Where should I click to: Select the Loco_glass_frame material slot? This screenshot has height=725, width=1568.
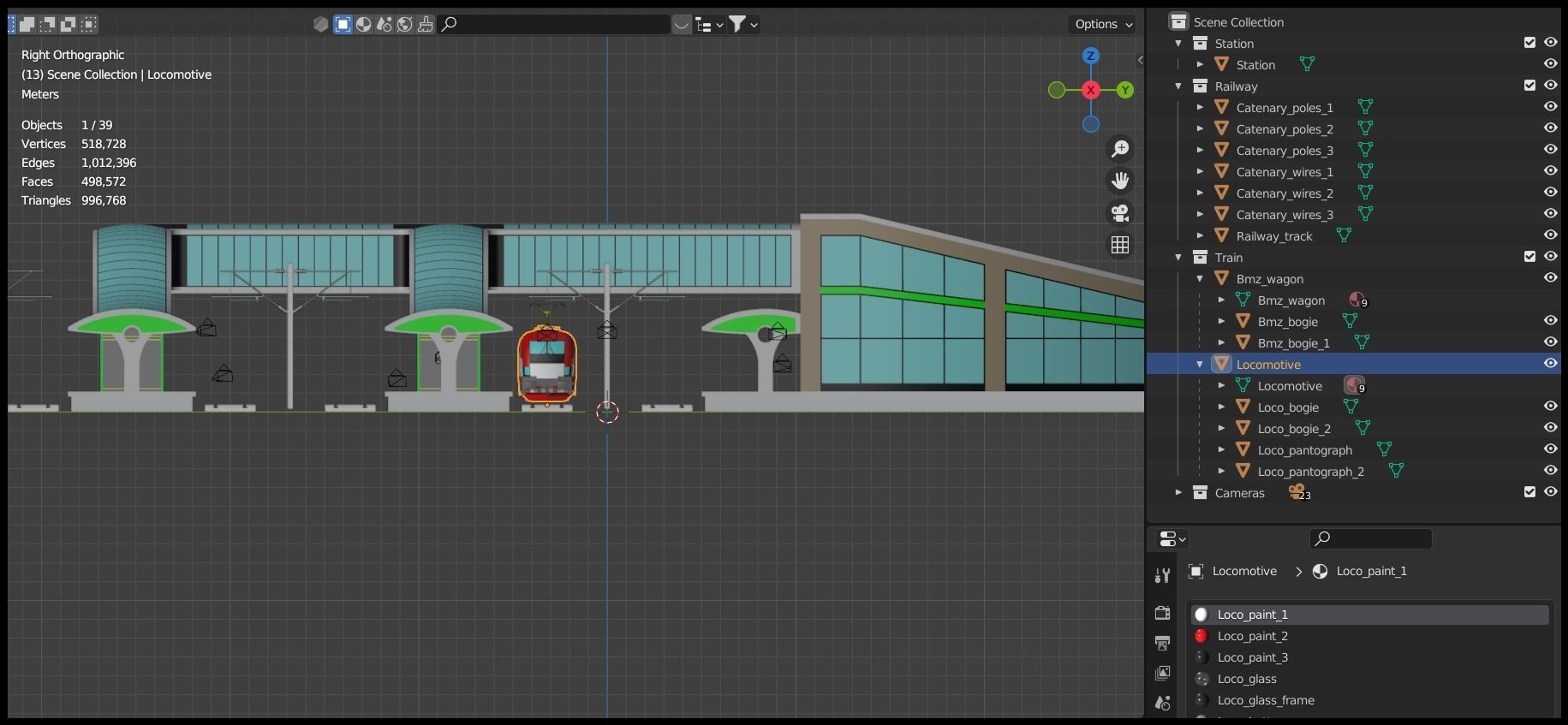click(1369, 700)
